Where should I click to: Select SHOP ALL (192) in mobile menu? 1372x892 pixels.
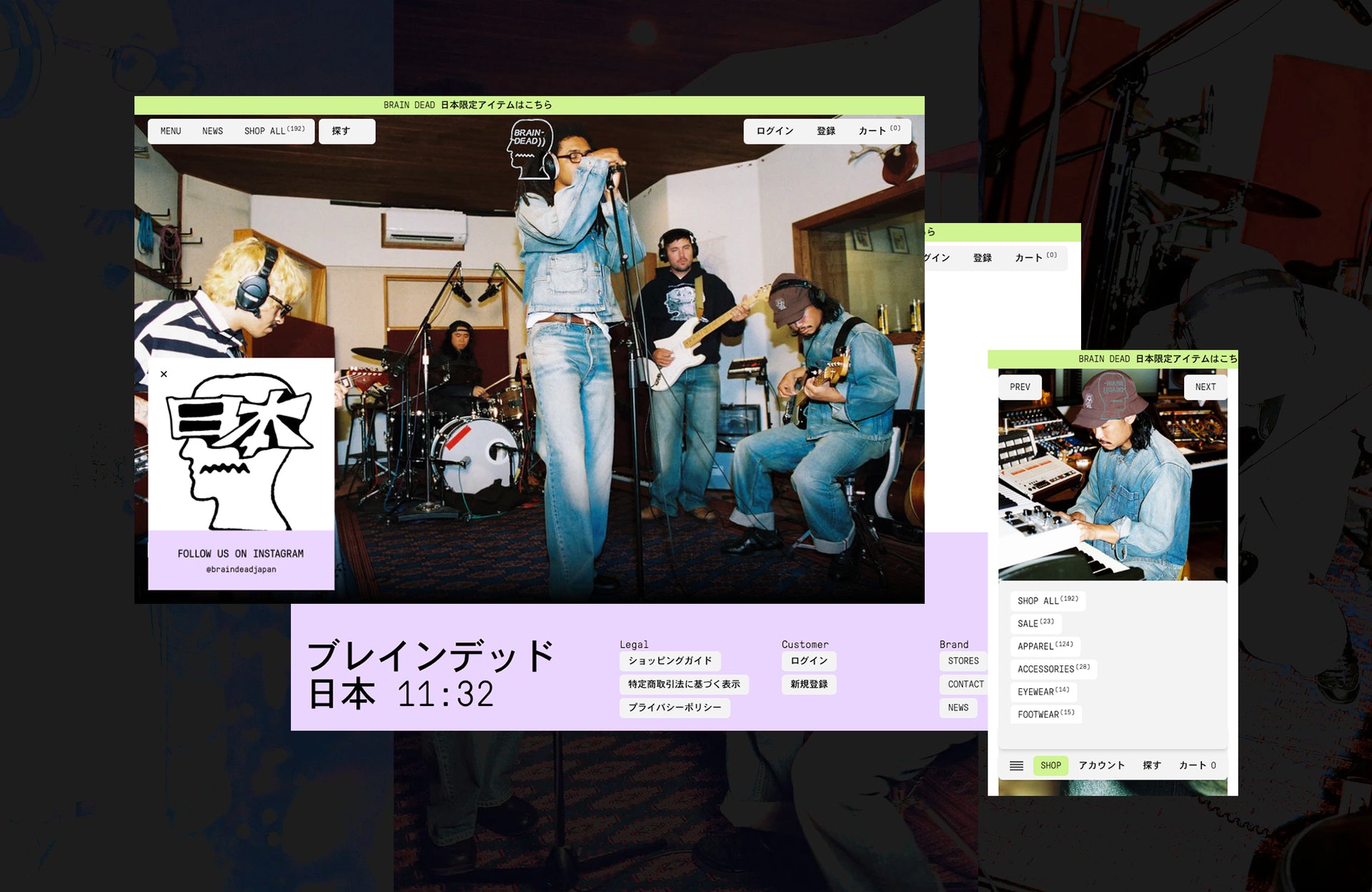coord(1048,601)
